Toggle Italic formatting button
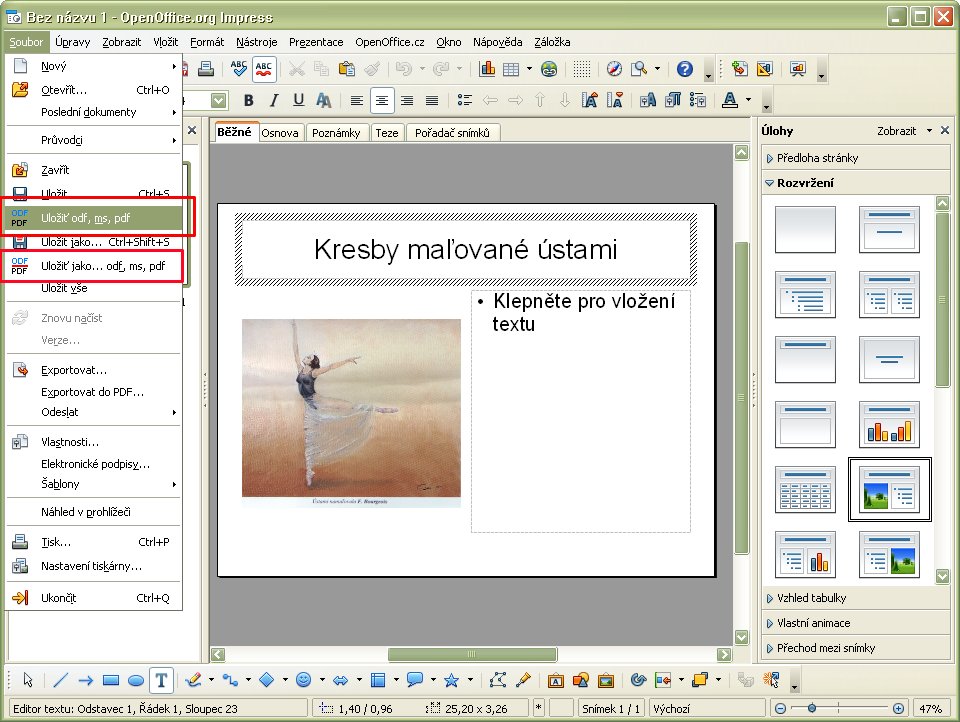This screenshot has width=960, height=722. pyautogui.click(x=274, y=100)
